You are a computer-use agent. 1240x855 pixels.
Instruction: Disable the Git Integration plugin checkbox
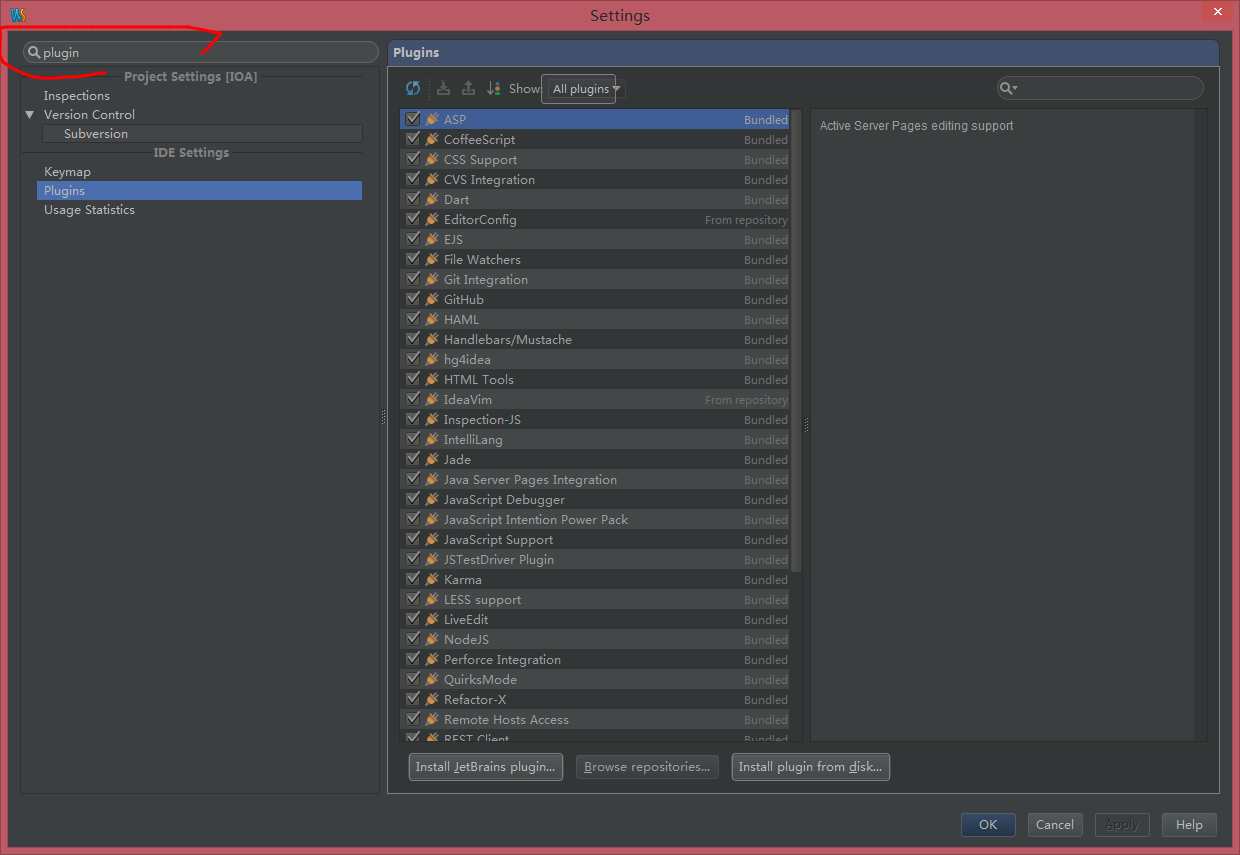tap(413, 279)
